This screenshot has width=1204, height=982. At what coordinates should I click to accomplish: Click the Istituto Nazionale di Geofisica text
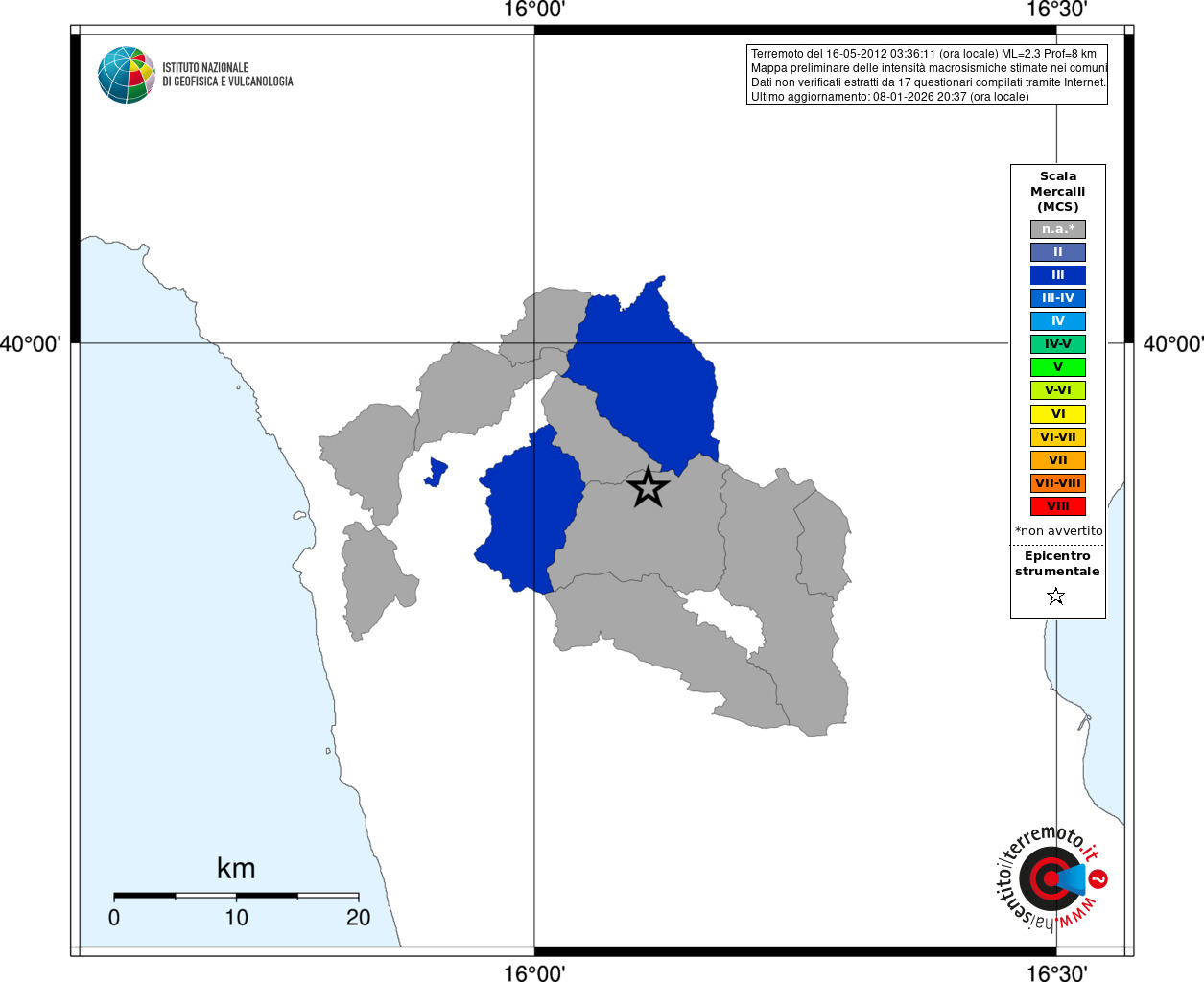point(227,75)
